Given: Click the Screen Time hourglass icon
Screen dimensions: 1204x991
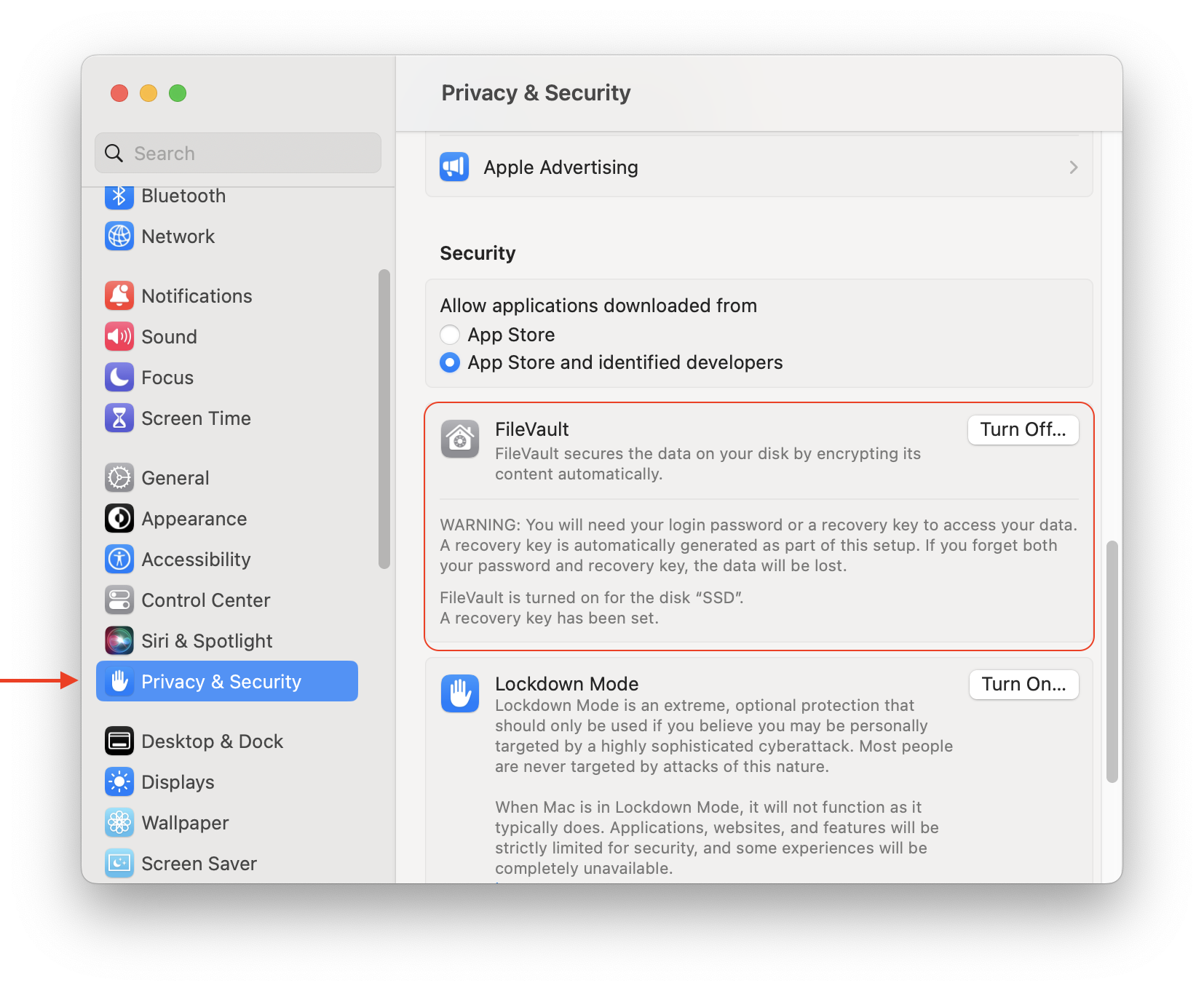Looking at the screenshot, I should pyautogui.click(x=119, y=418).
